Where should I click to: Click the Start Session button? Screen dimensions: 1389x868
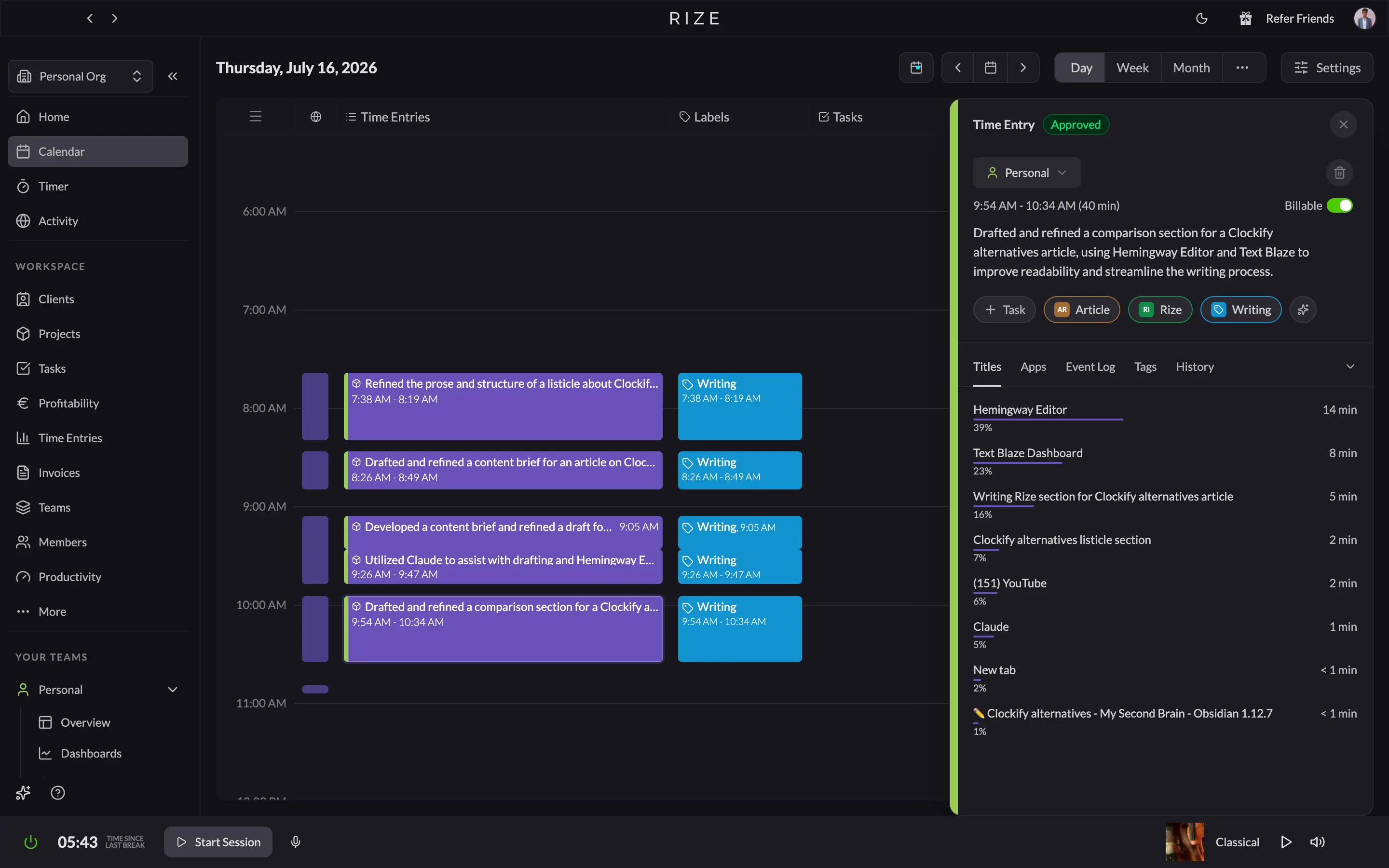pos(218,842)
